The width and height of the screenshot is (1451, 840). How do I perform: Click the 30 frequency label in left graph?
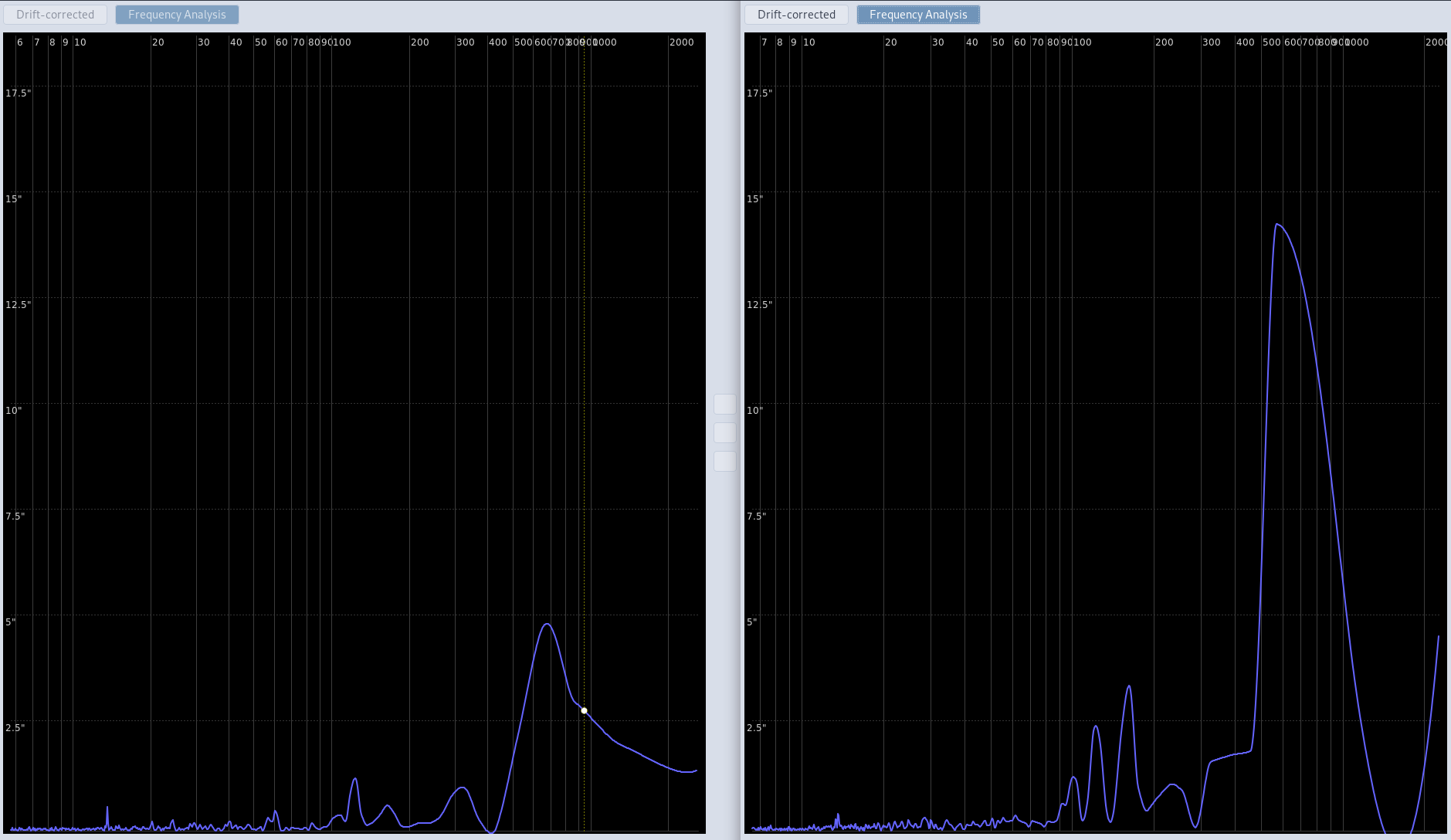pyautogui.click(x=204, y=42)
